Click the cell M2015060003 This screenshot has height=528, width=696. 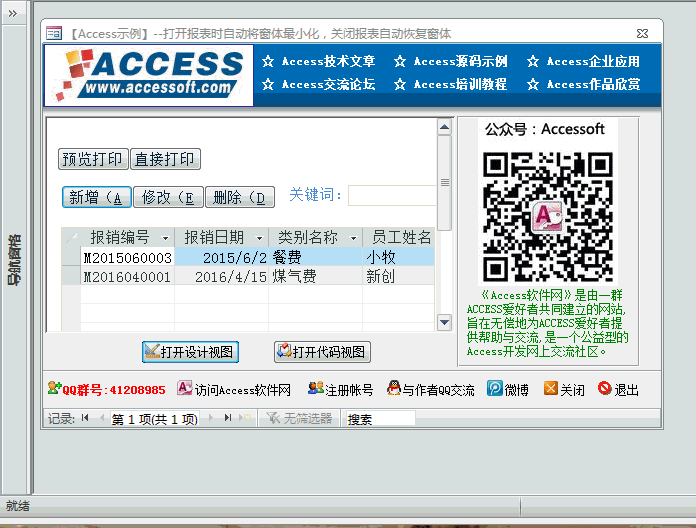point(127,257)
